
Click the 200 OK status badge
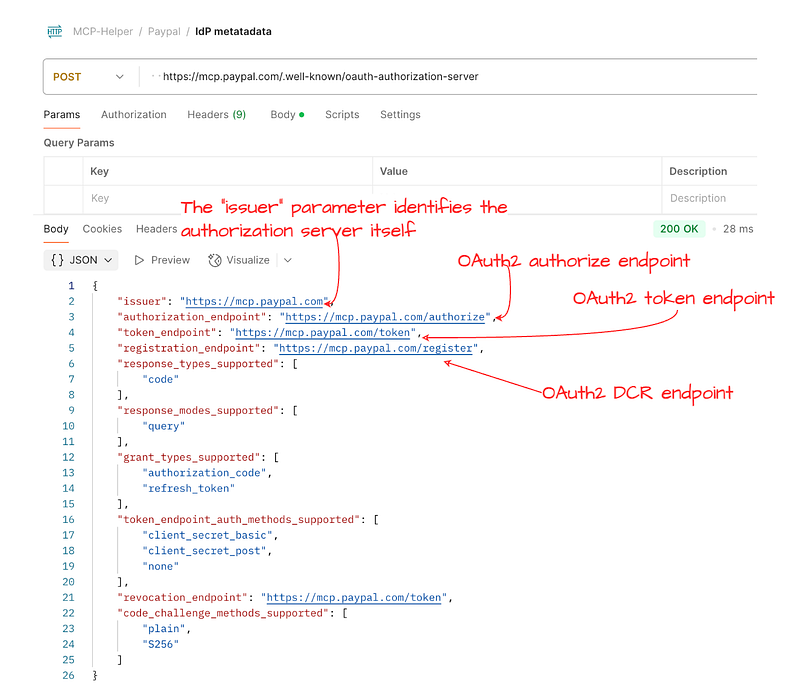click(x=679, y=229)
